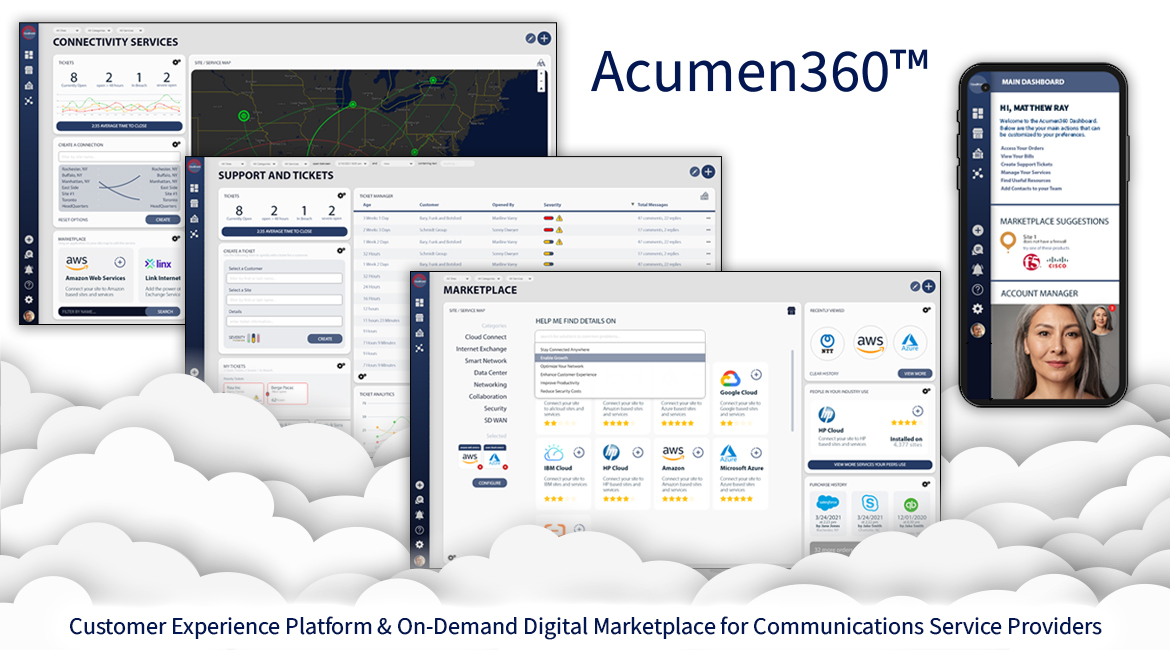Click help question mark in Connectivity Services sidebar
Screen dimensions: 1170x650
pyautogui.click(x=28, y=284)
